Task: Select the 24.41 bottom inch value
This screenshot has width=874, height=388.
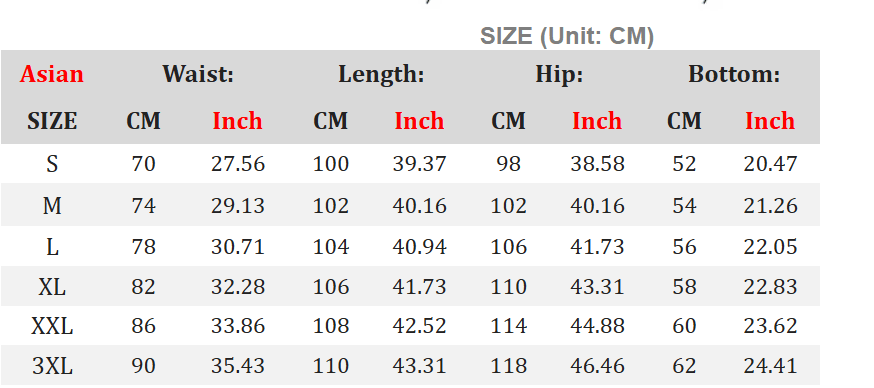Action: click(x=770, y=366)
